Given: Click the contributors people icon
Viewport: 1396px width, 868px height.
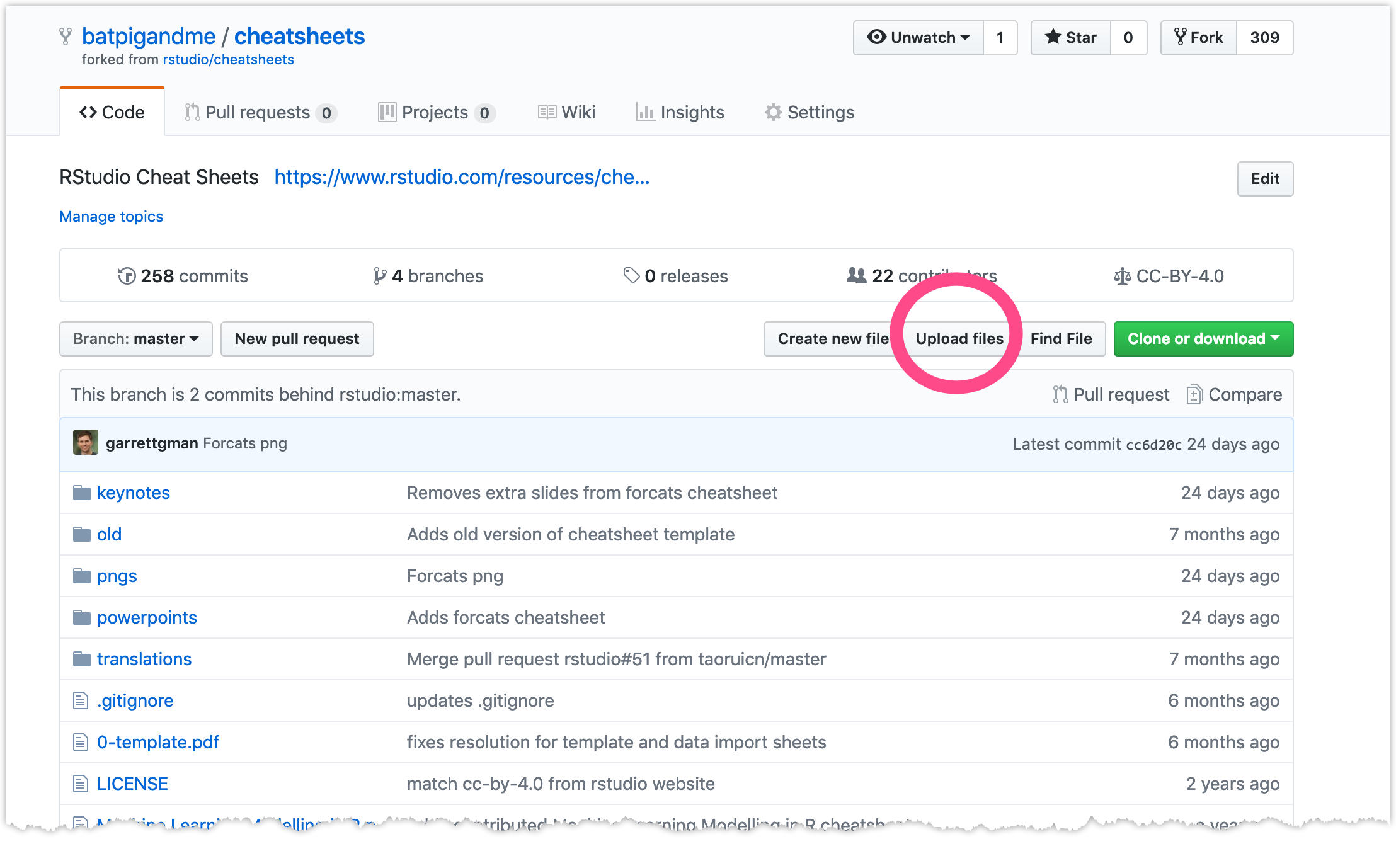Looking at the screenshot, I should 855,275.
